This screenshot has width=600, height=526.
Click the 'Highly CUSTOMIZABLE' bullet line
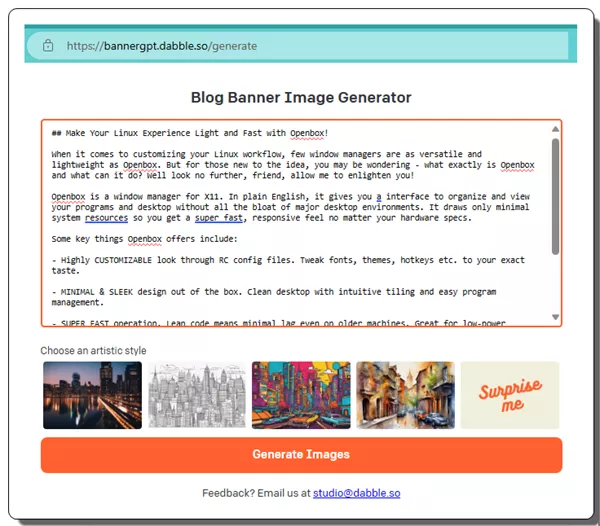point(288,265)
